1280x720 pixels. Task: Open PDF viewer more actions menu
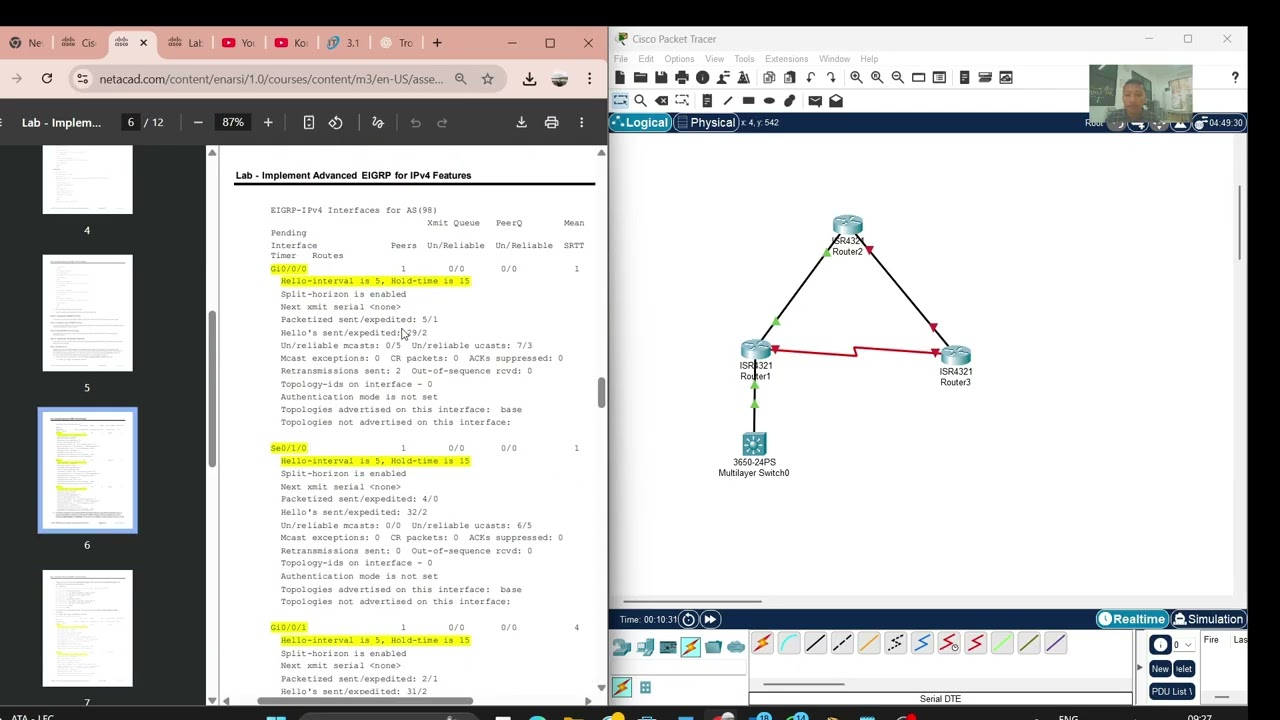581,122
